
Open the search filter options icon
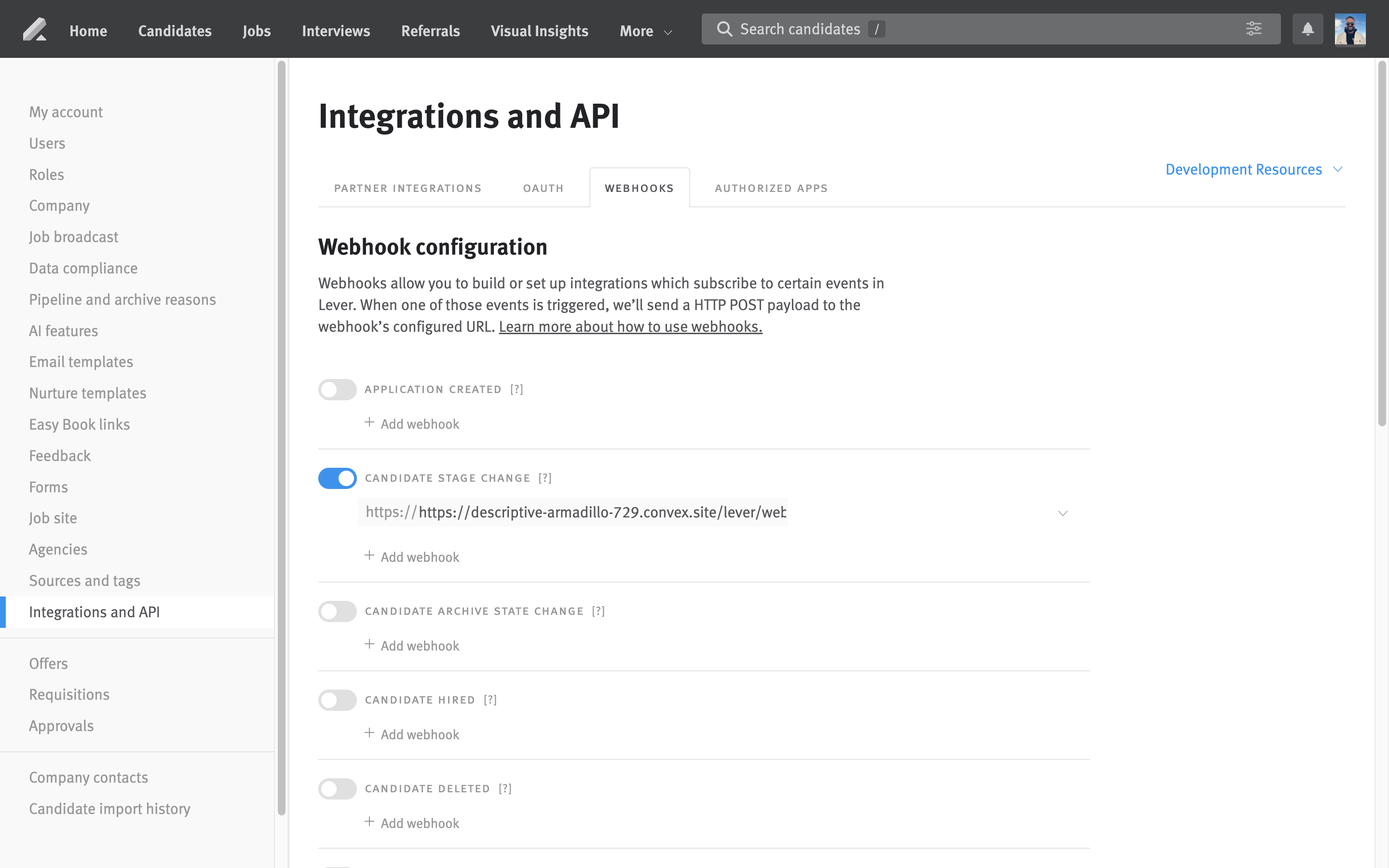coord(1253,29)
